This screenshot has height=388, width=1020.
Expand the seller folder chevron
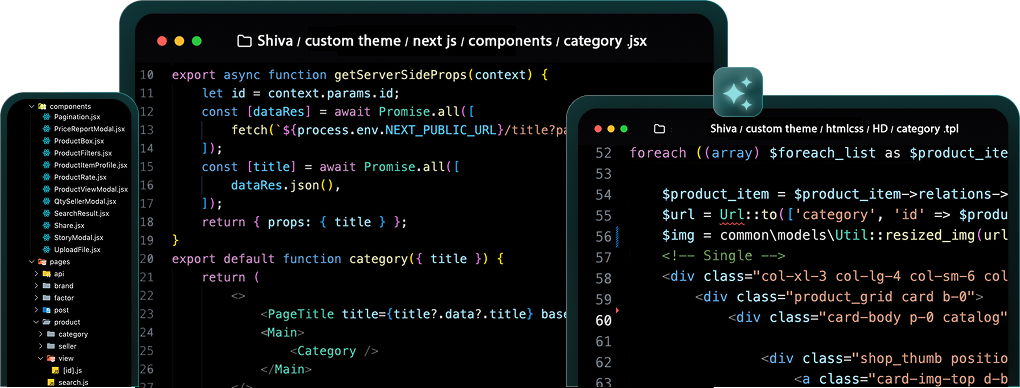click(41, 346)
